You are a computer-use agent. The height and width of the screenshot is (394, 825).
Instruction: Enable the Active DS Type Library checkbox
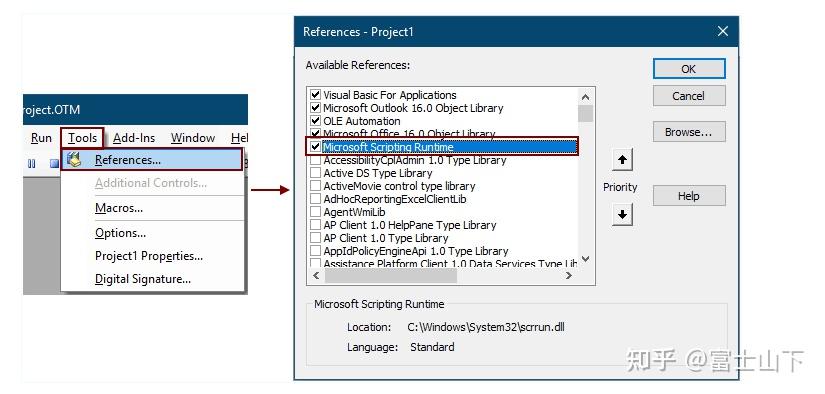point(315,173)
